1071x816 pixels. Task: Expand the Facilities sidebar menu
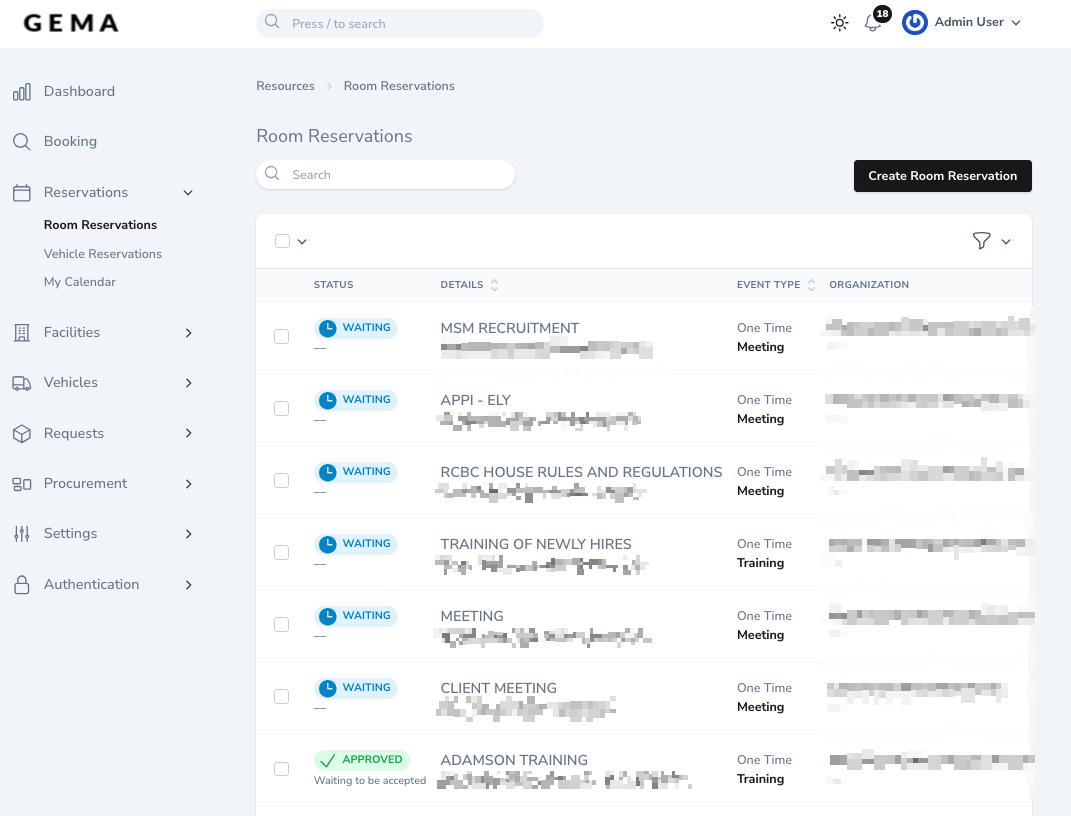coord(188,333)
